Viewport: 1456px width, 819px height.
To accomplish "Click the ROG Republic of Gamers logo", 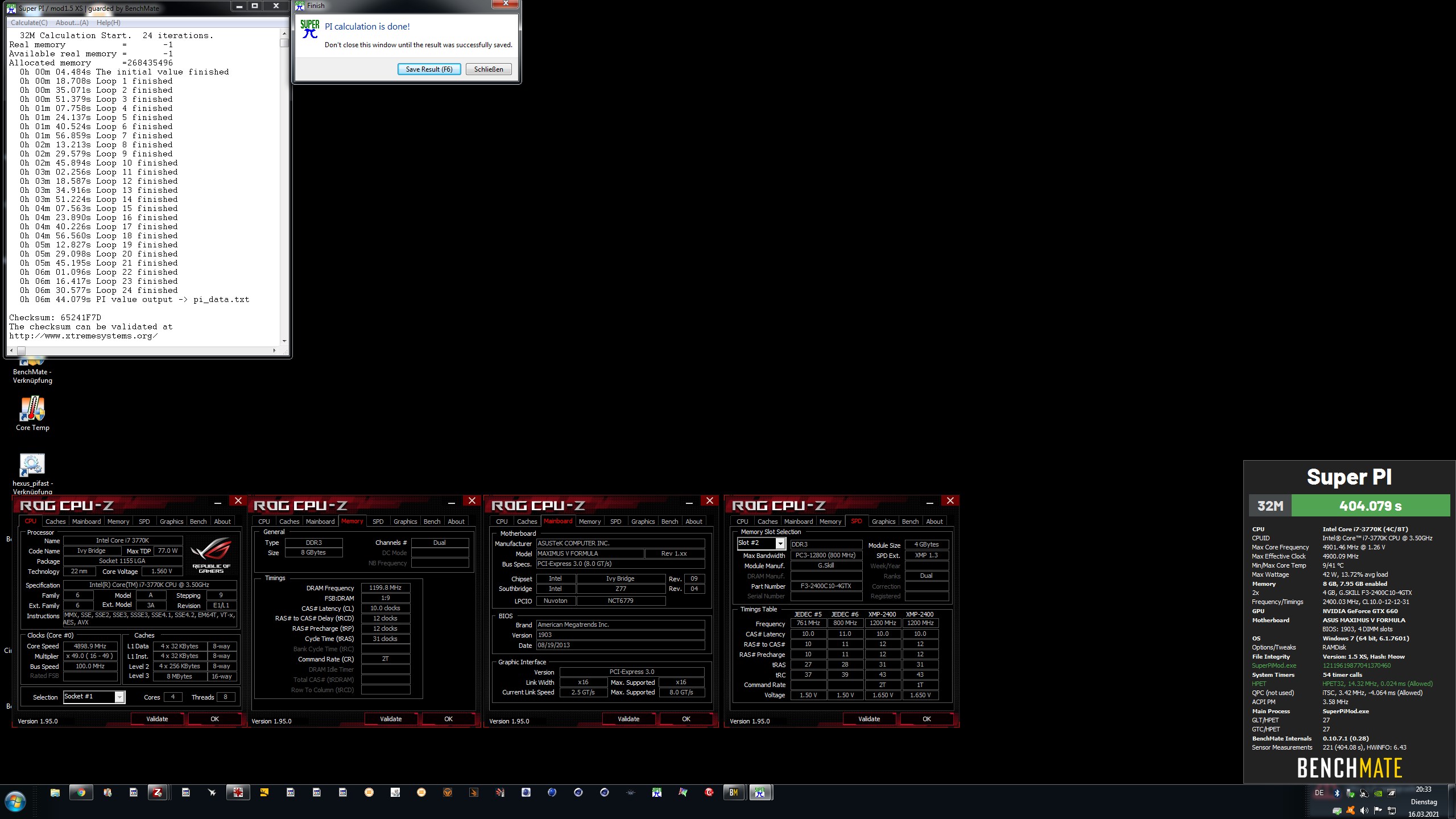I will point(211,555).
